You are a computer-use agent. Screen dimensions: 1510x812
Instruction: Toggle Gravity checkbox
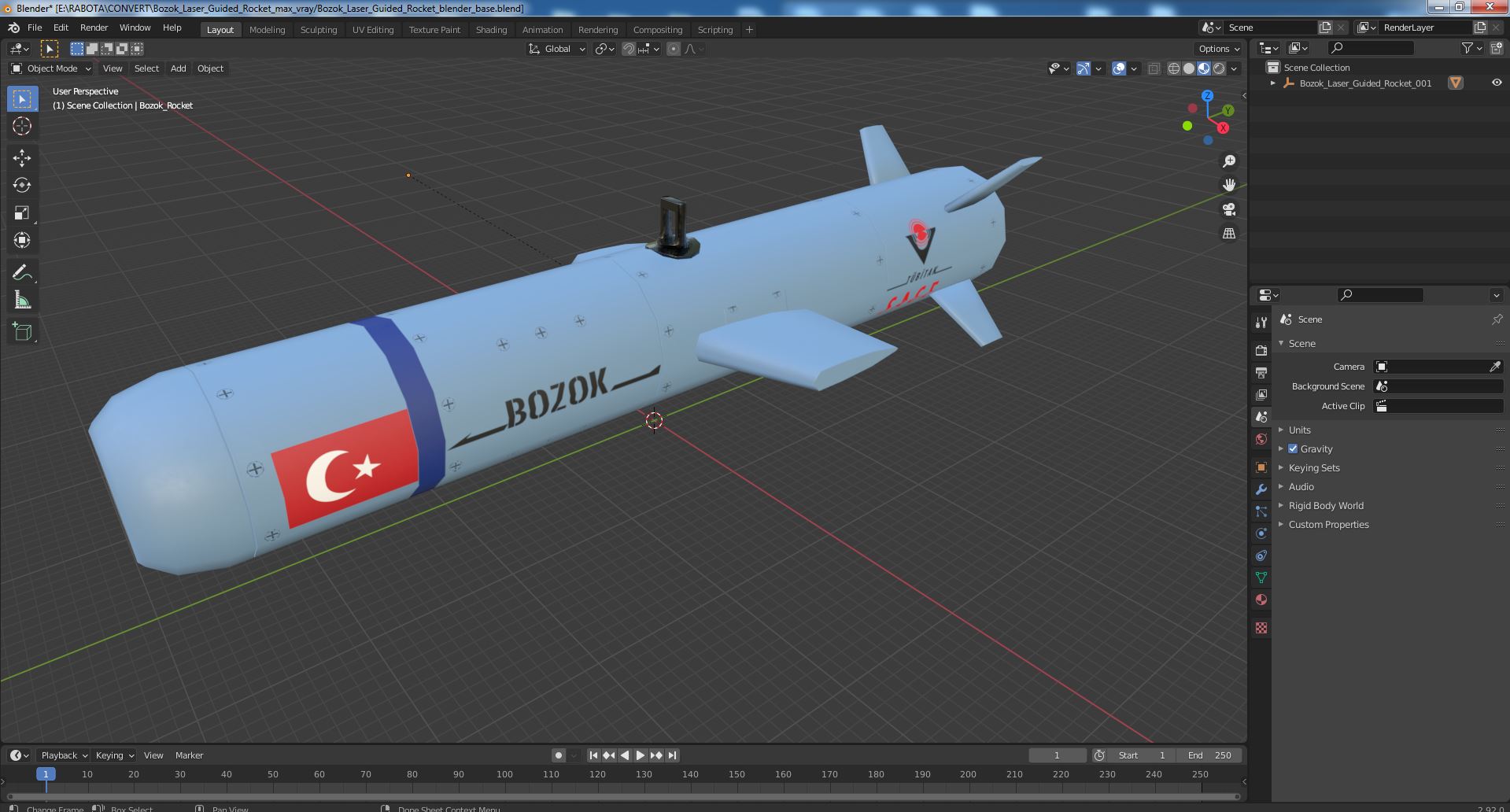1293,448
